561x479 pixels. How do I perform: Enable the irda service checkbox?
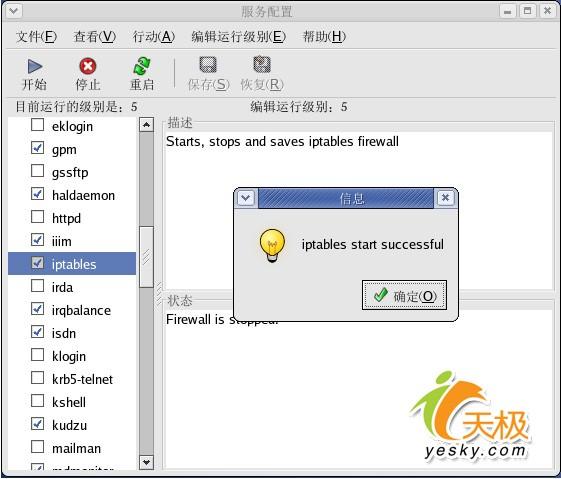coord(38,286)
